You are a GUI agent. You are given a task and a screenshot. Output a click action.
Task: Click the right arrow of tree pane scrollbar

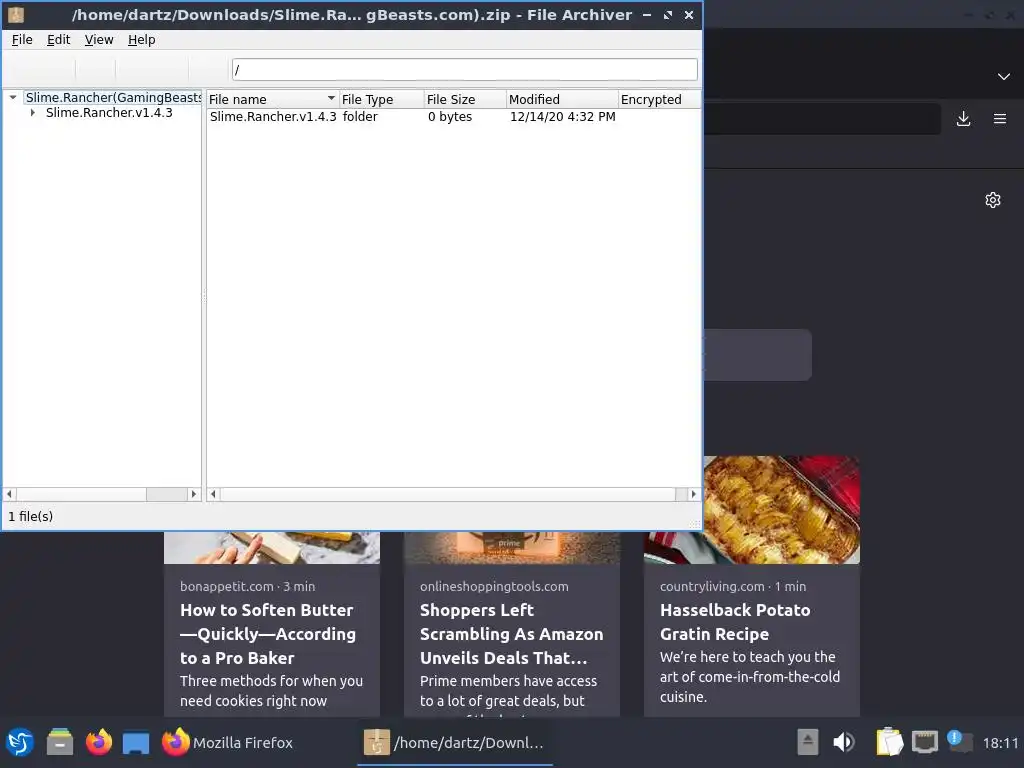point(193,494)
